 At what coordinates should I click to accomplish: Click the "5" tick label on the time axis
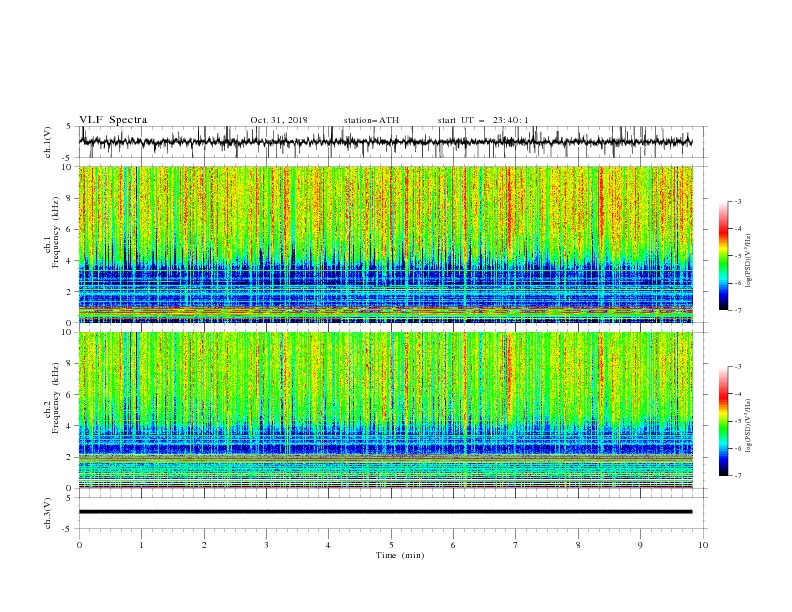391,545
